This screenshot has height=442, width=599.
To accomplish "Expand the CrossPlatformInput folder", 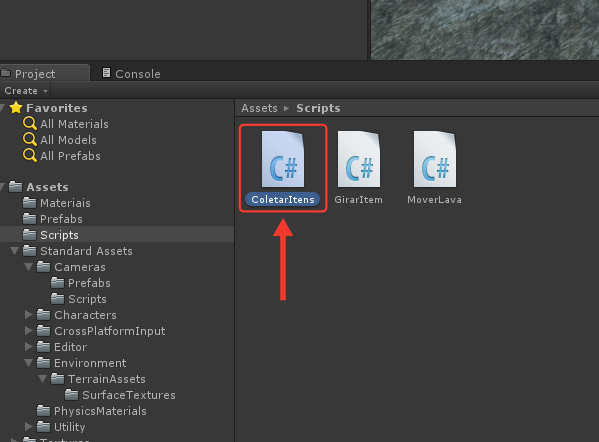I will click(29, 330).
